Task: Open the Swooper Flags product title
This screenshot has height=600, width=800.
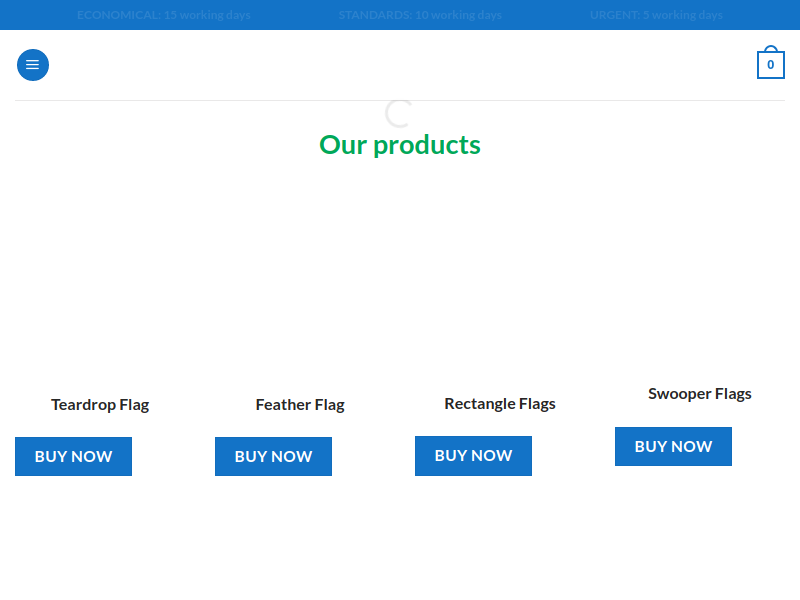Action: coord(700,394)
